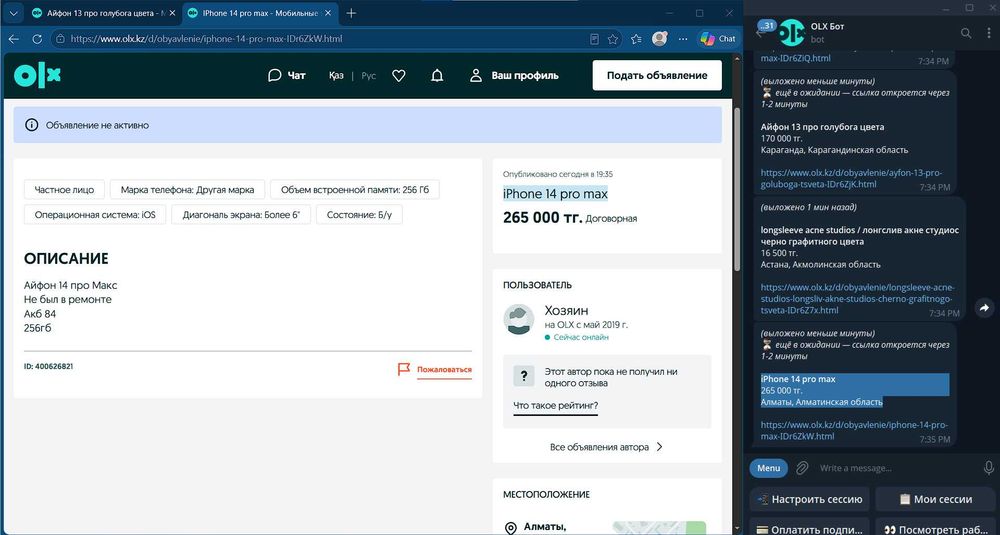Add page to favorites star icon

613,39
